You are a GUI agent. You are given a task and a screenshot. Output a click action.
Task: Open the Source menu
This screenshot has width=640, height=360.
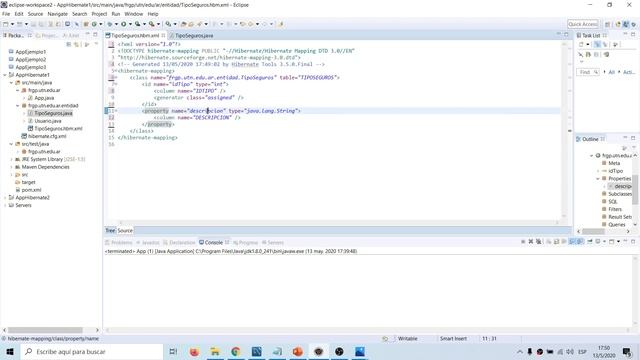(x=36, y=14)
